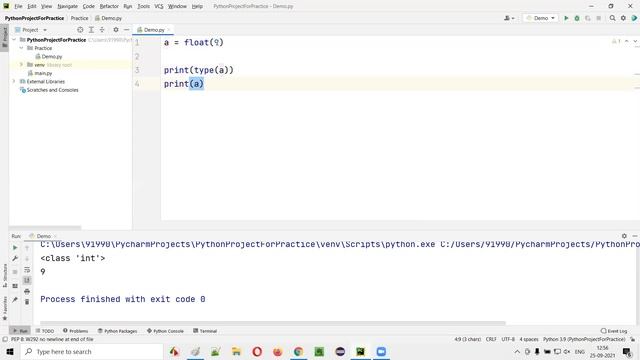Expand venv folder node
This screenshot has height=360, width=640.
point(21,64)
